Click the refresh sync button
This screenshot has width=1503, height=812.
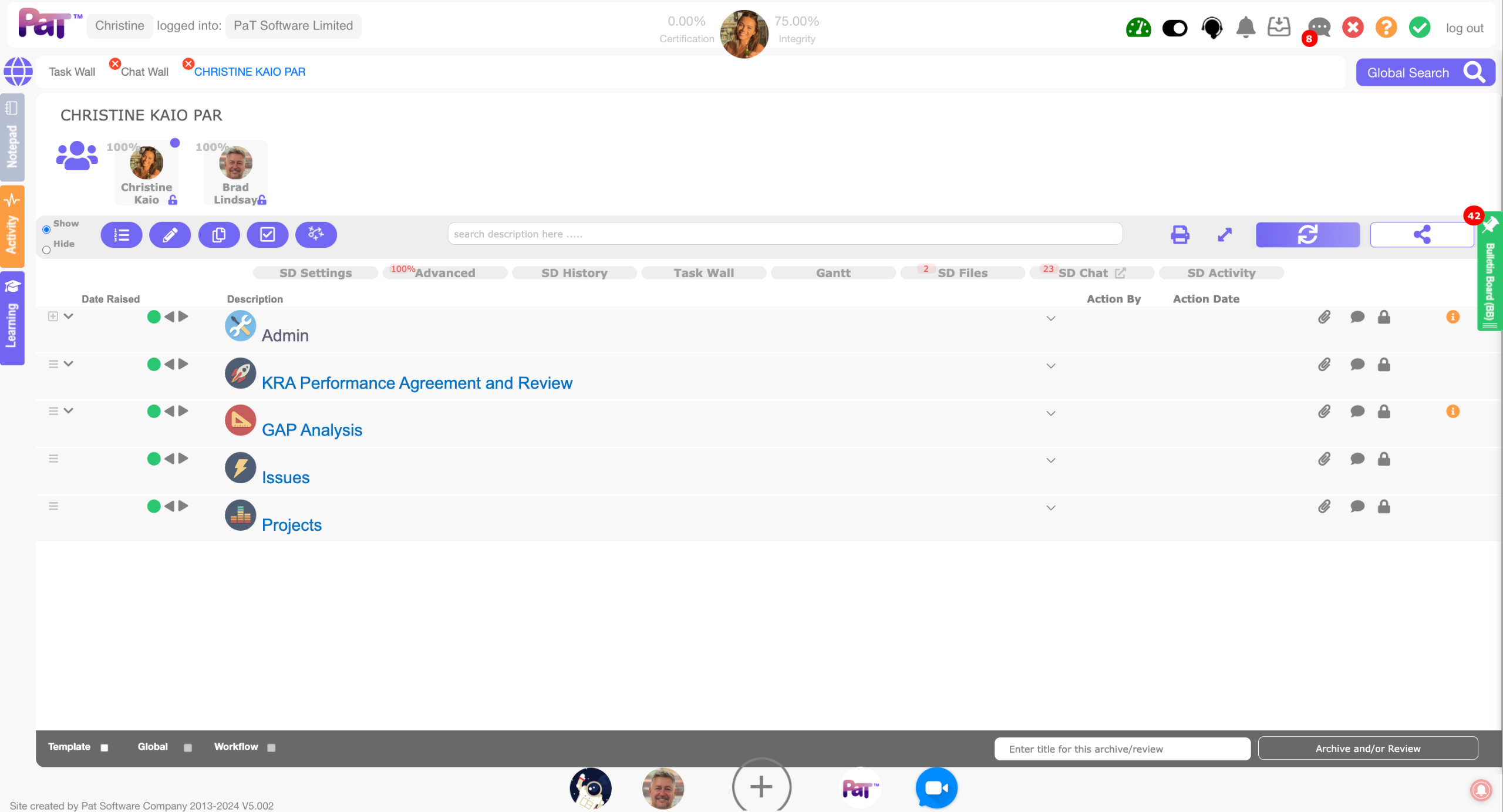coord(1307,235)
